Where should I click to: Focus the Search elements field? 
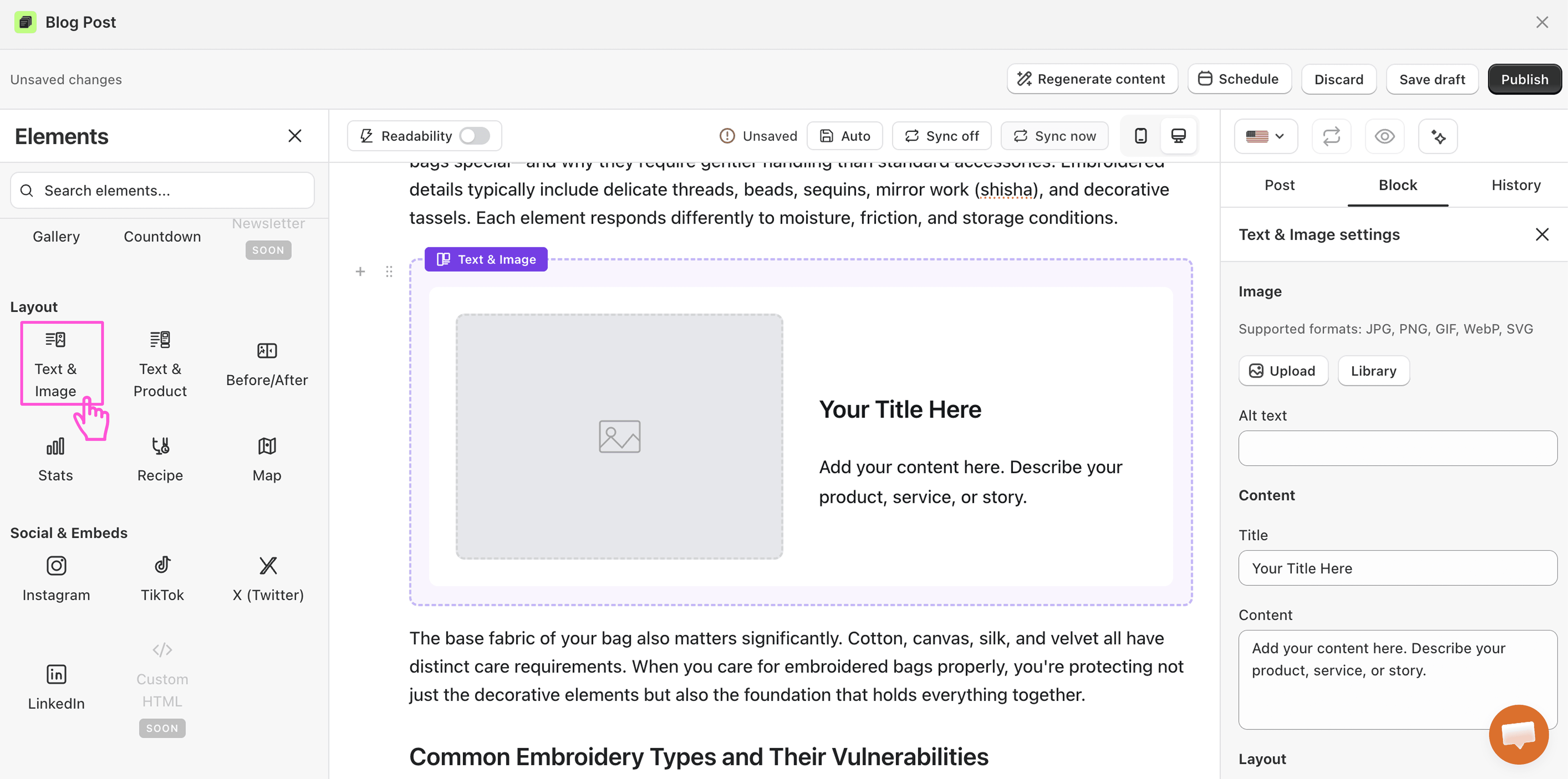click(x=162, y=190)
